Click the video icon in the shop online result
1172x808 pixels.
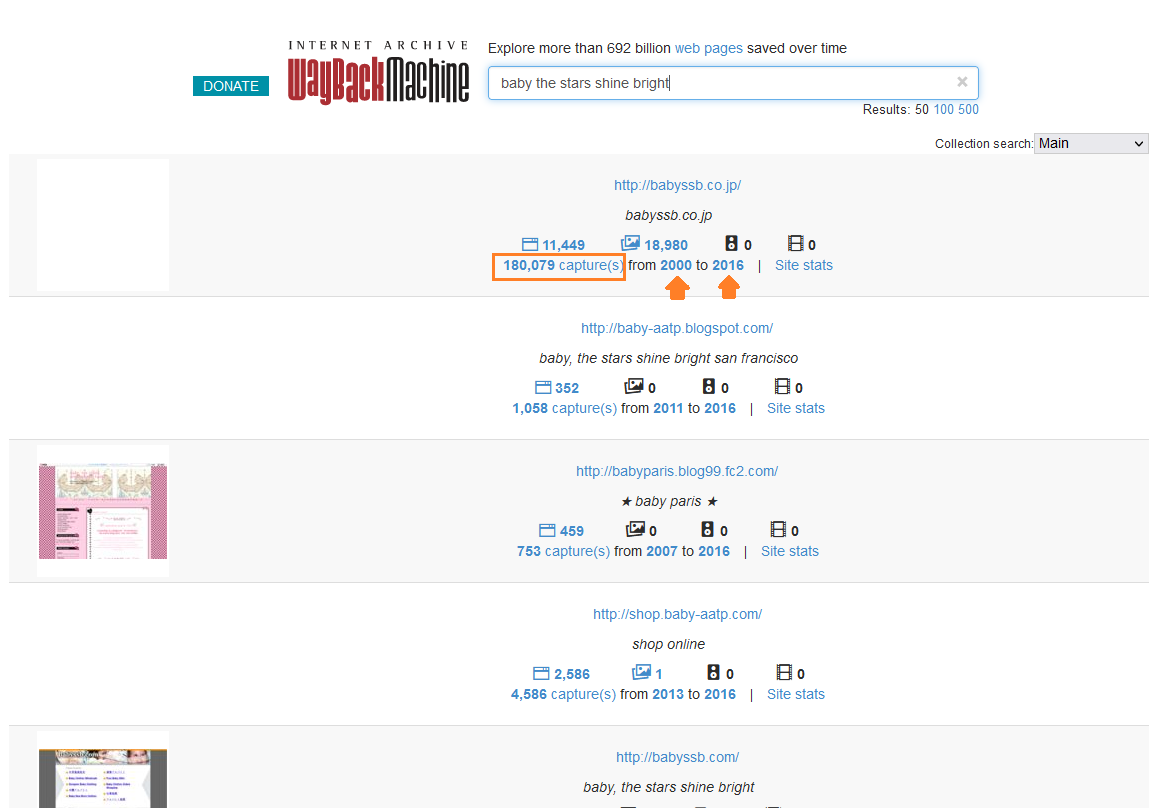[x=785, y=673]
